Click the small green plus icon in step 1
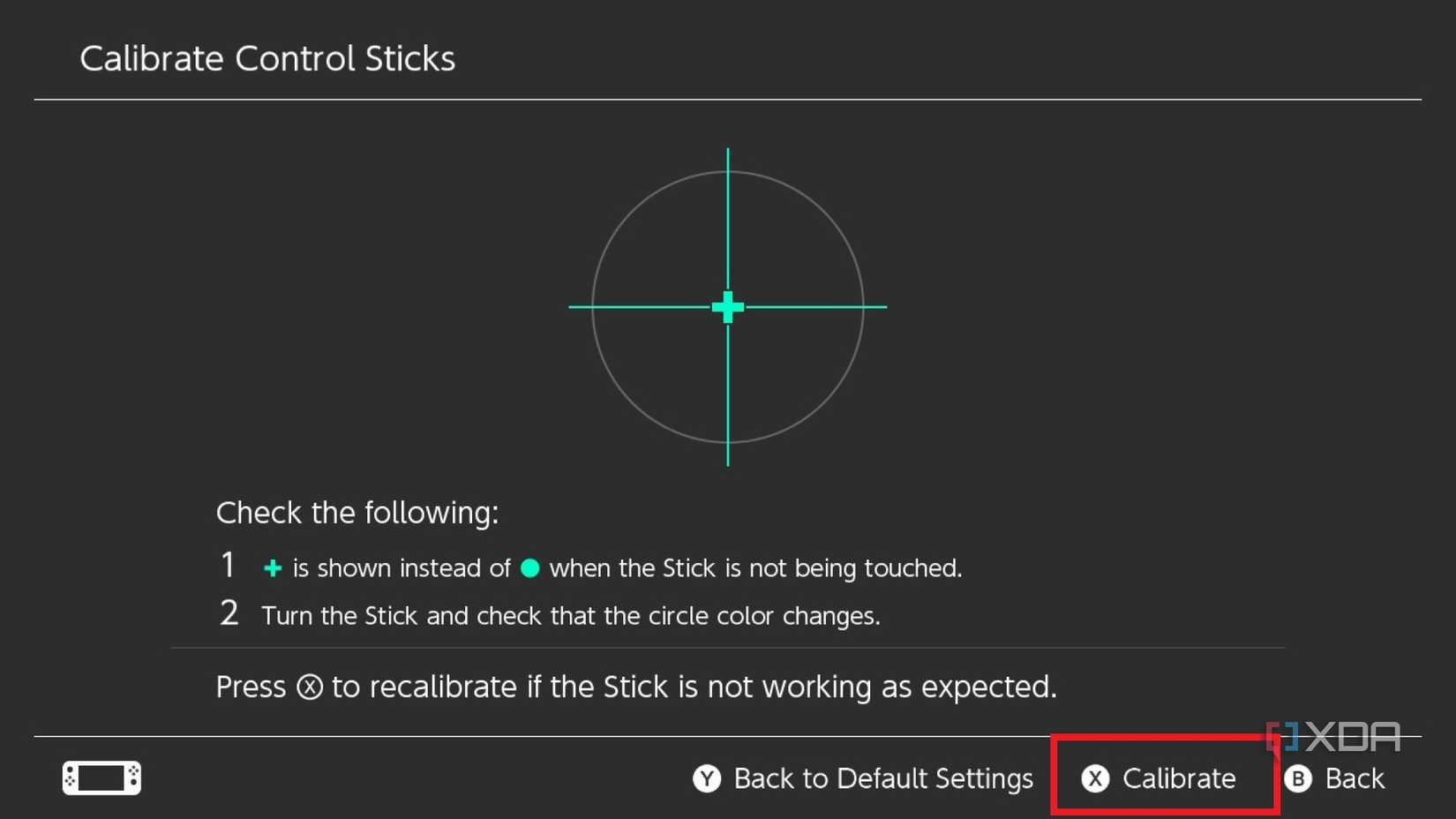The image size is (1456, 819). pos(273,568)
